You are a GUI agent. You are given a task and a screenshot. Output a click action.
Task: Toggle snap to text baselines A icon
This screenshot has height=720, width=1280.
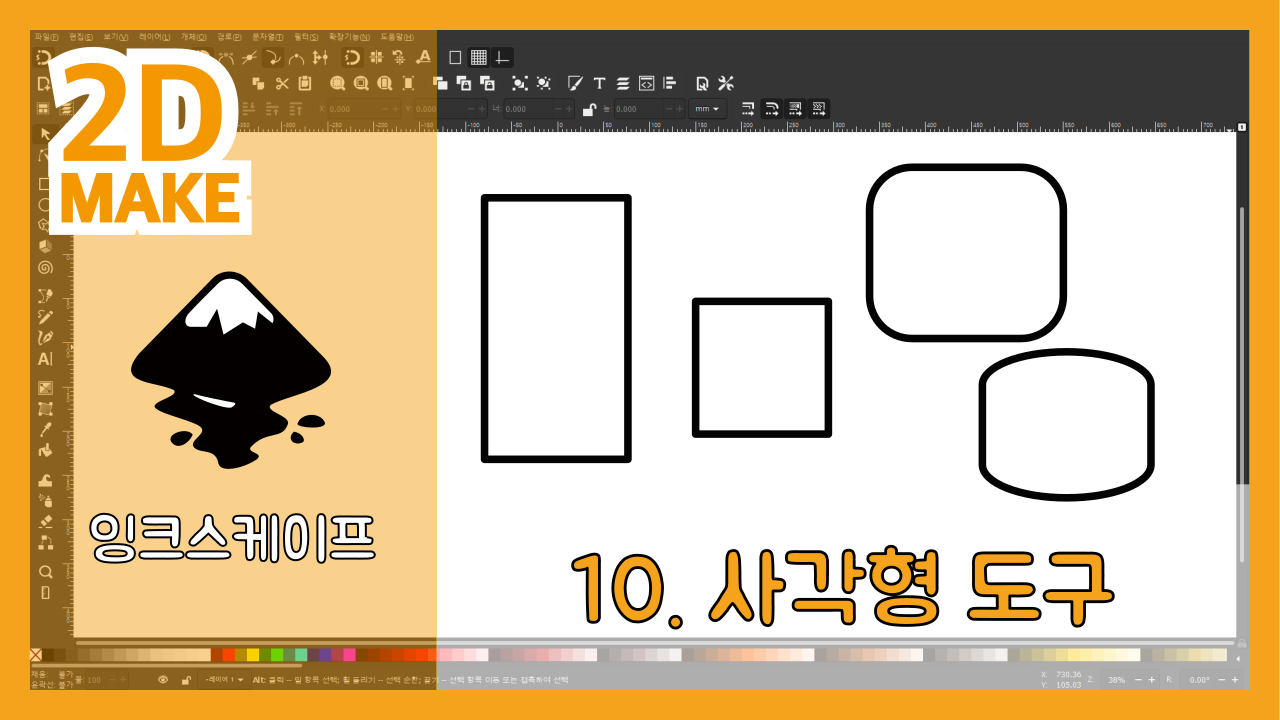pos(423,57)
